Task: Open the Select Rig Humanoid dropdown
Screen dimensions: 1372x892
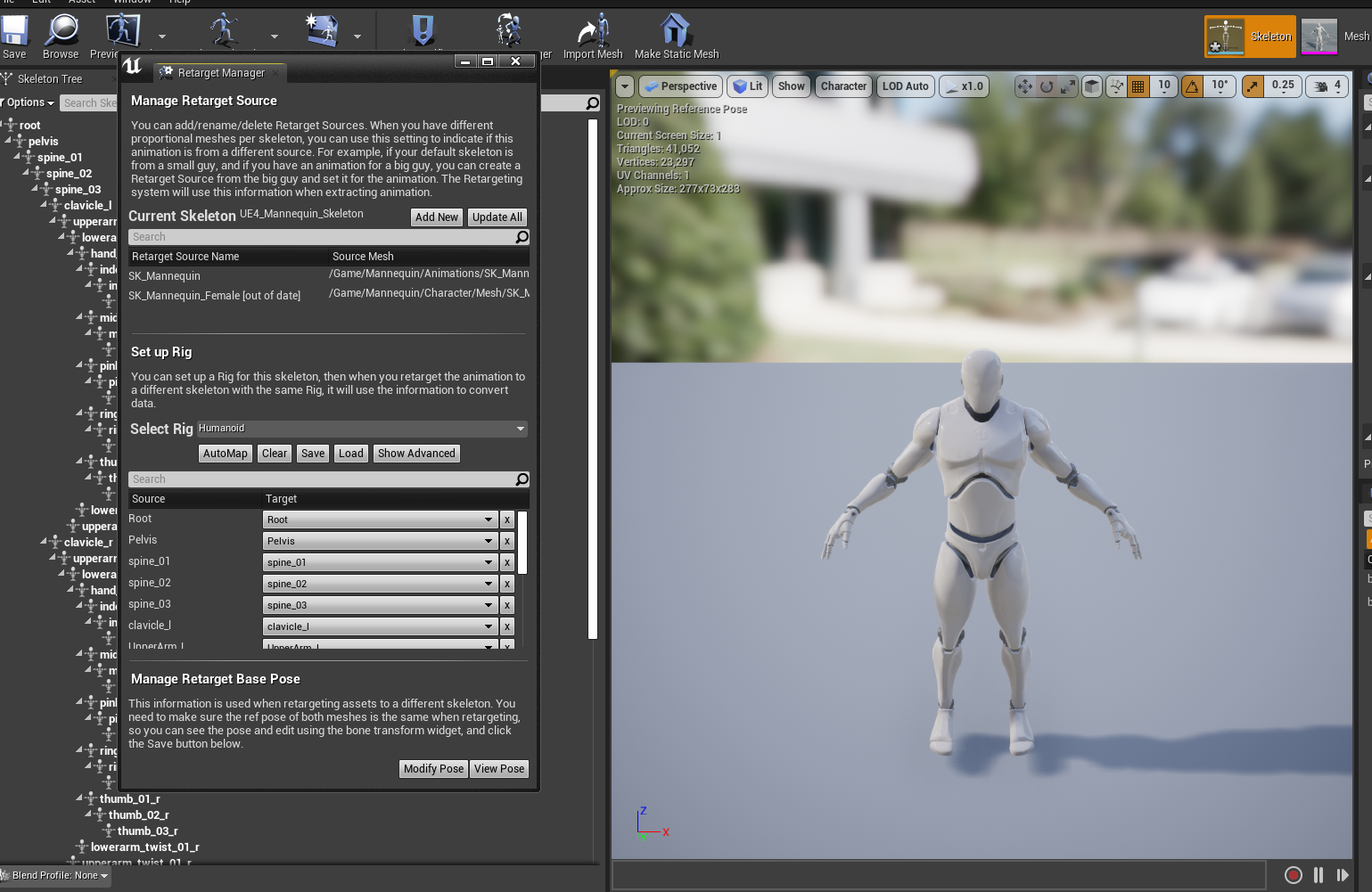Action: pos(362,429)
